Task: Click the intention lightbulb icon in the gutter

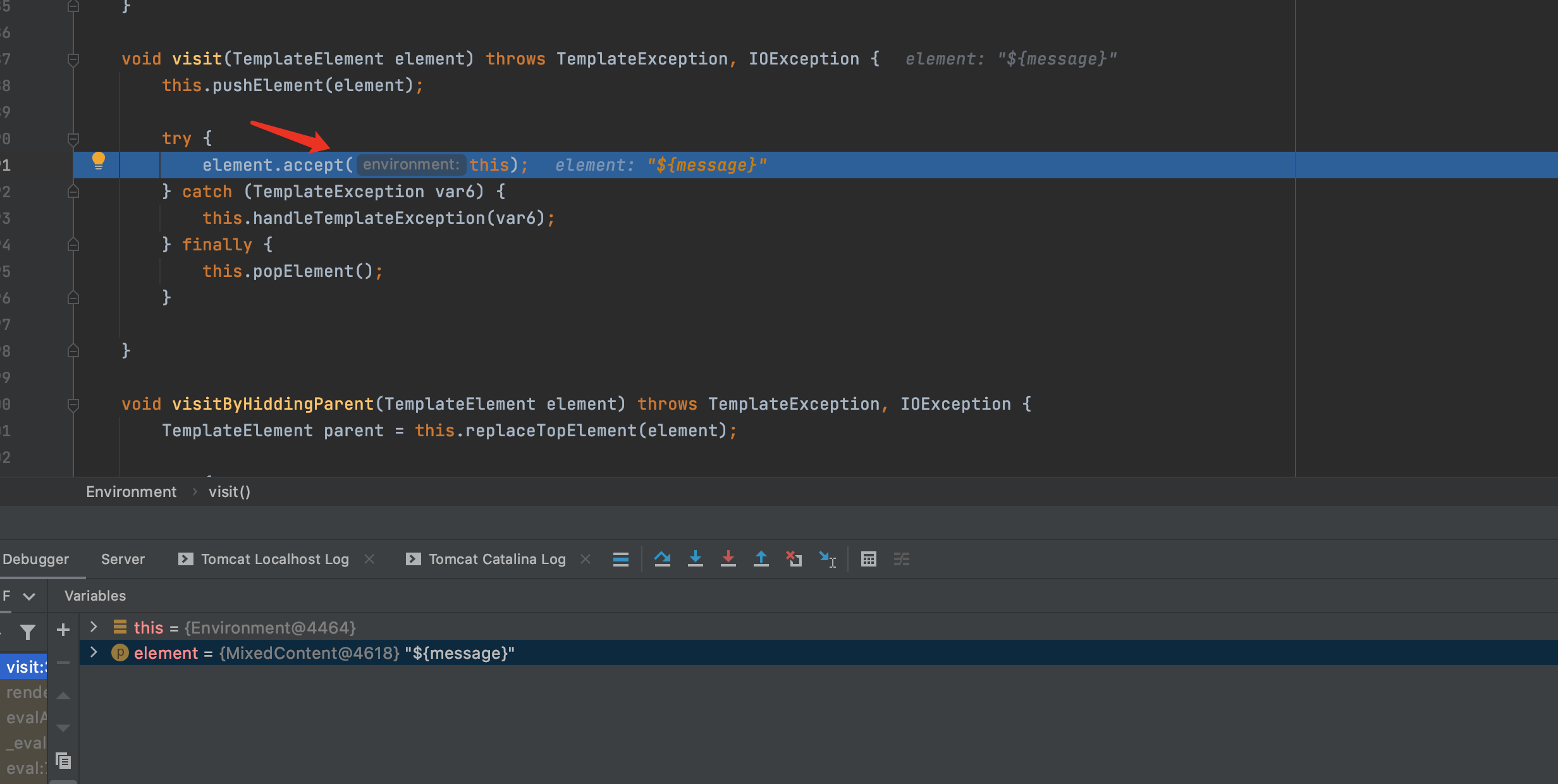Action: click(98, 161)
